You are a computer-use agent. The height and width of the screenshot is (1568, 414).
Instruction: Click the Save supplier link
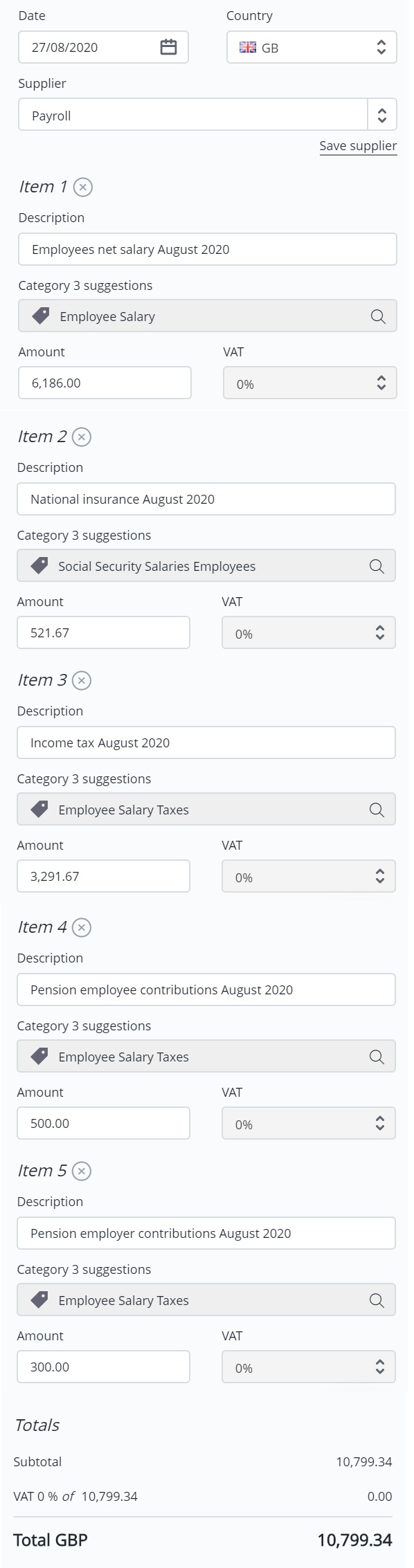coord(358,146)
